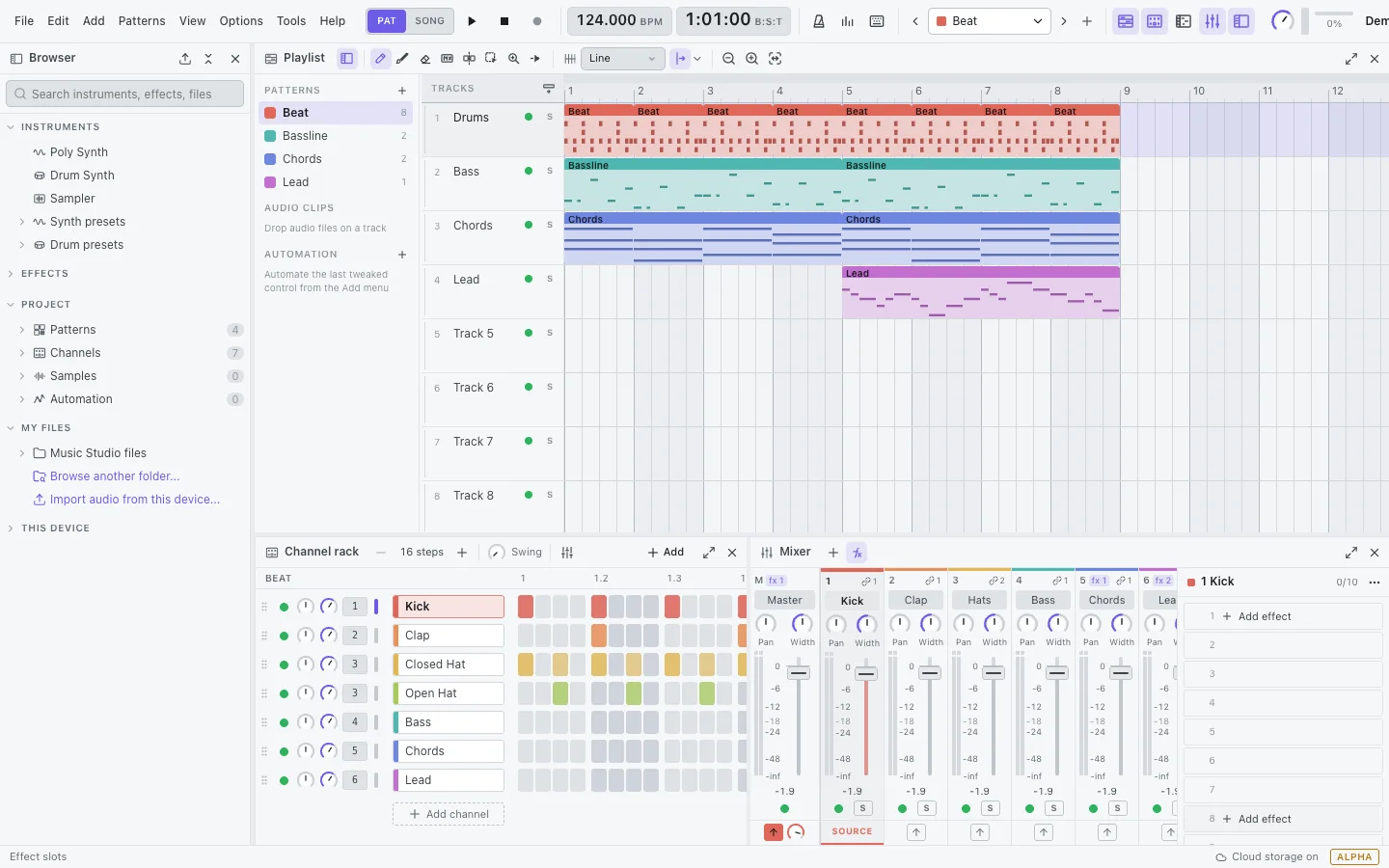
Task: Click the browser search input field
Action: (x=125, y=95)
